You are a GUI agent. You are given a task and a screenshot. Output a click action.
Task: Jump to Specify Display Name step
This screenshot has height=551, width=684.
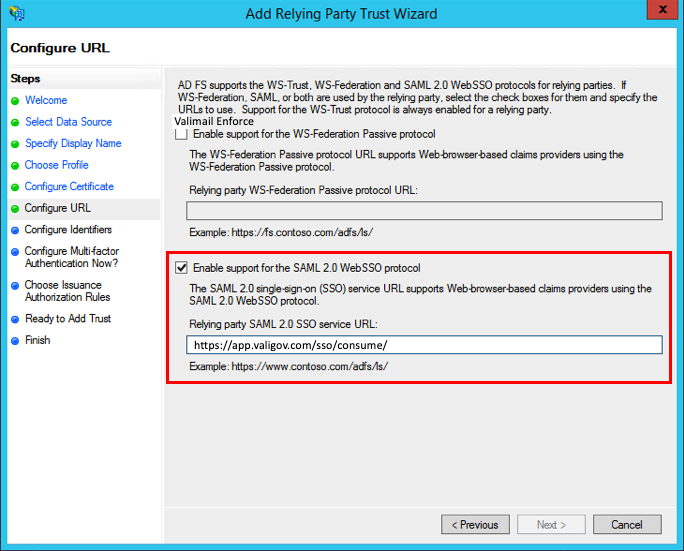click(x=73, y=143)
